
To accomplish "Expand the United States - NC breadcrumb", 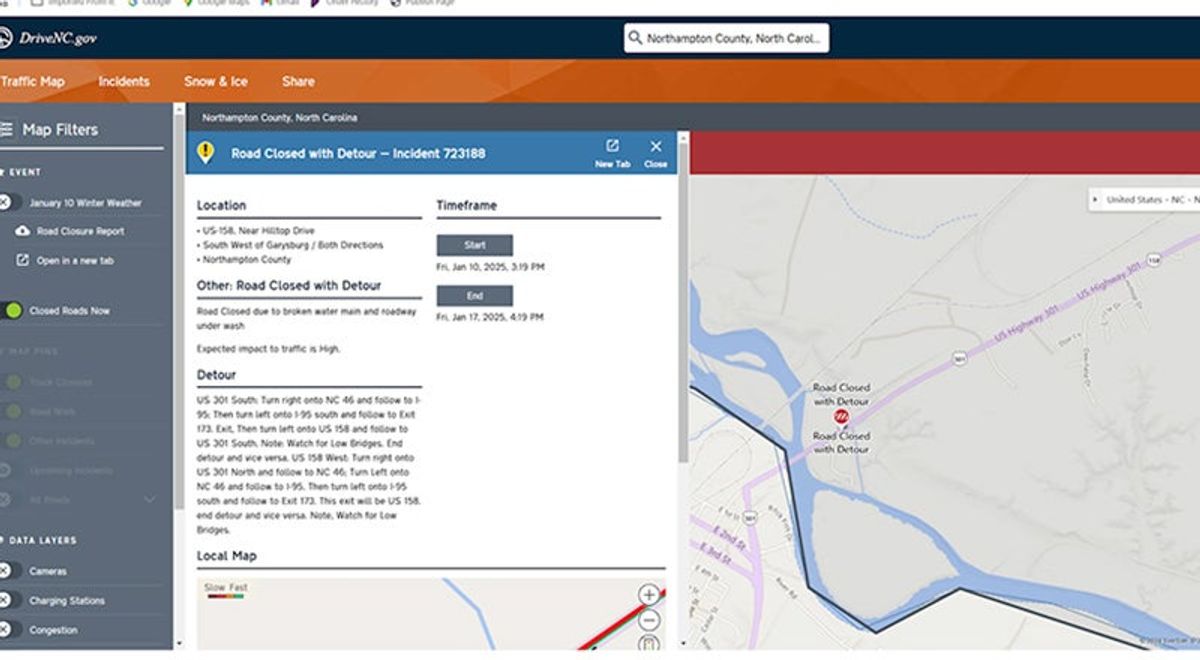I will (x=1096, y=200).
